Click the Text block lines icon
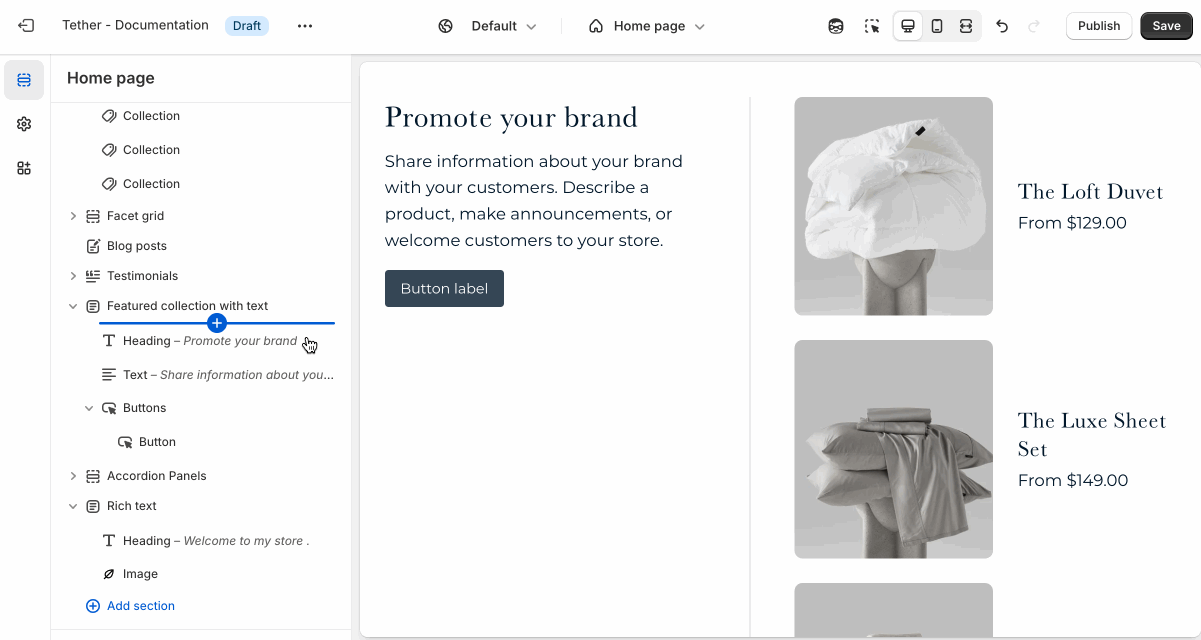Screen dimensions: 1201x640 click(109, 375)
